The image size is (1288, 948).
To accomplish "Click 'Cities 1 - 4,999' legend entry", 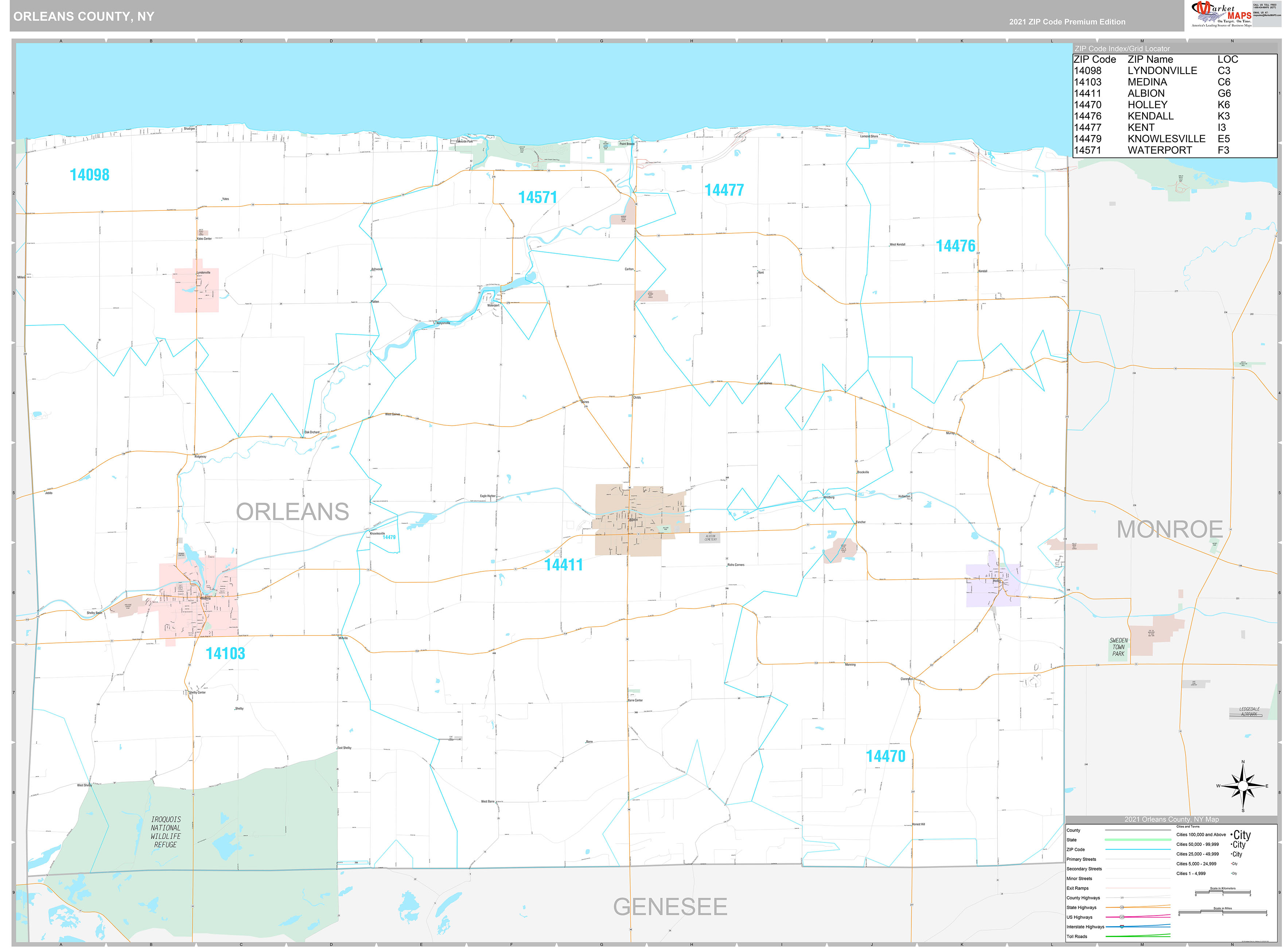I will 1191,873.
